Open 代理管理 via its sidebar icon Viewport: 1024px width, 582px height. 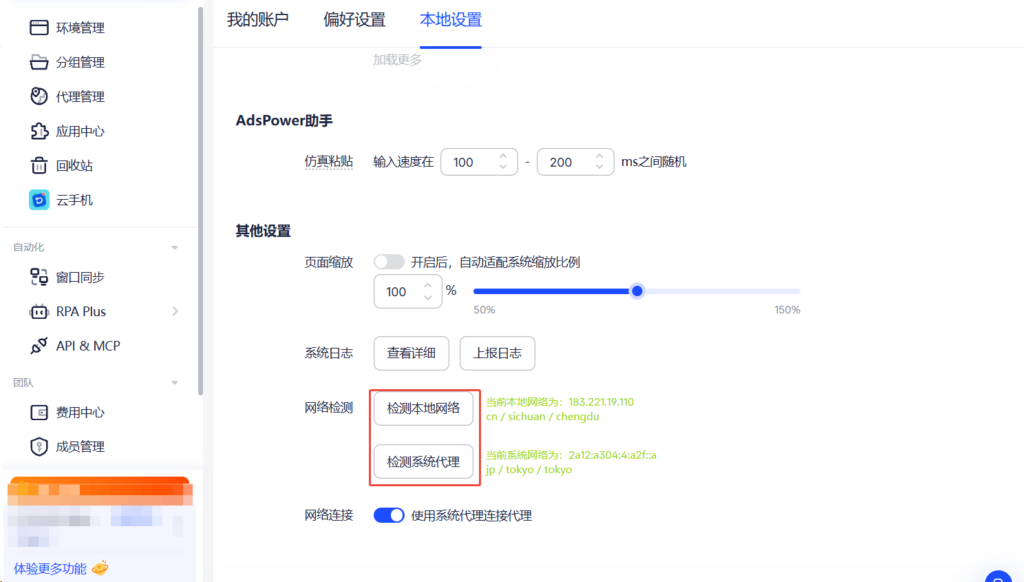coord(39,97)
